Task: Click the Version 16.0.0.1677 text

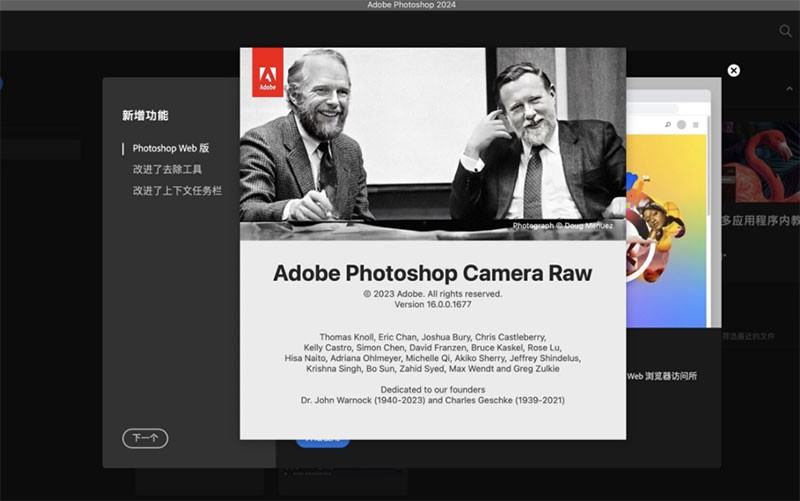Action: tap(433, 305)
